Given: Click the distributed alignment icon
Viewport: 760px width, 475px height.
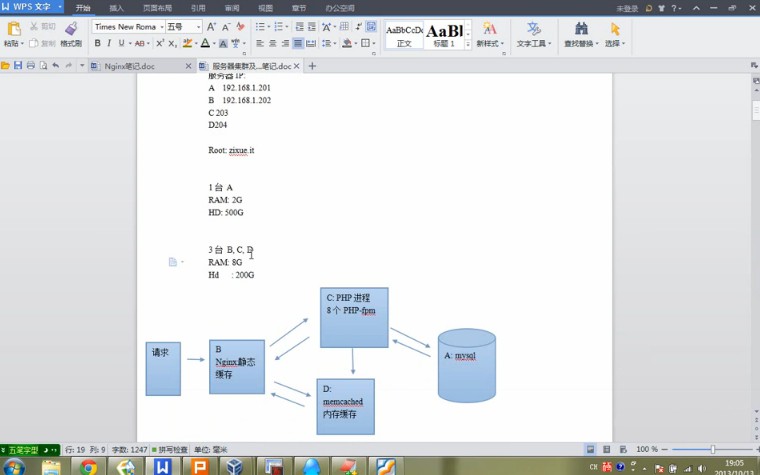Looking at the screenshot, I should 311,43.
